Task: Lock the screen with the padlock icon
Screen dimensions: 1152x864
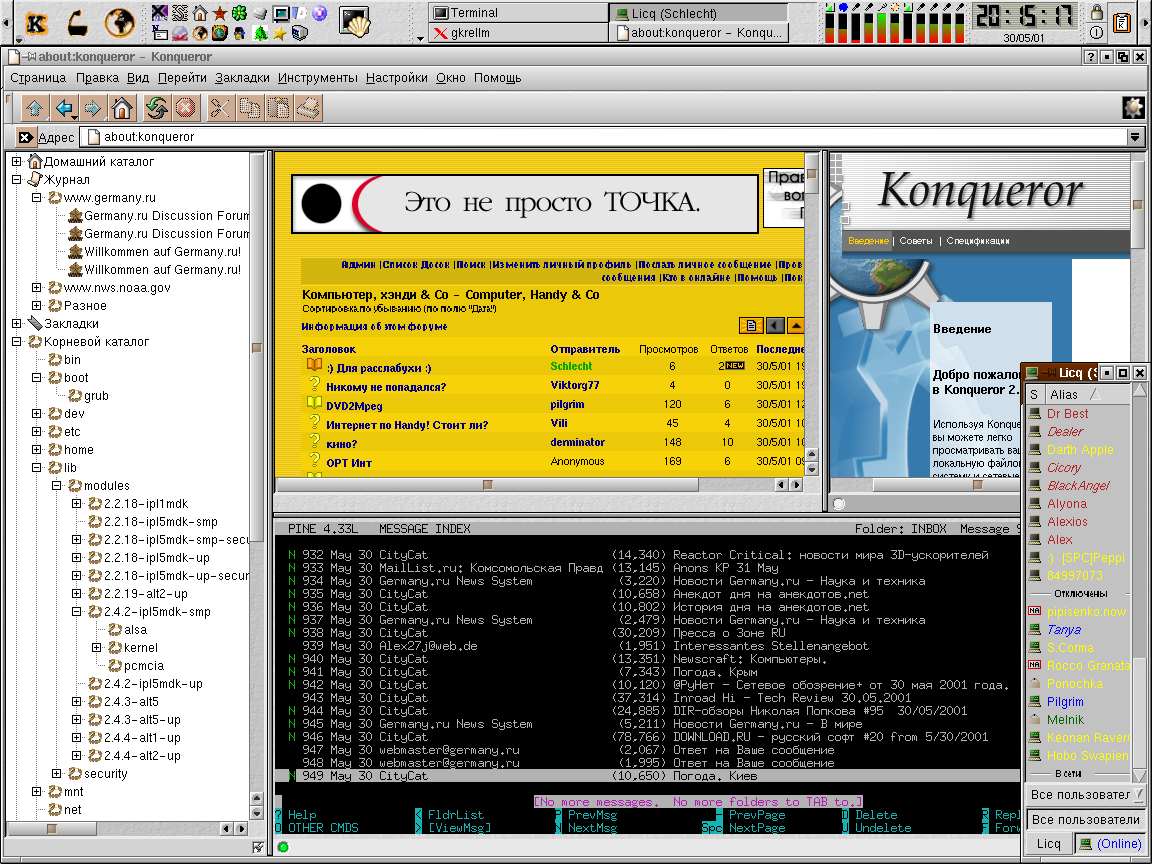Action: [1096, 12]
